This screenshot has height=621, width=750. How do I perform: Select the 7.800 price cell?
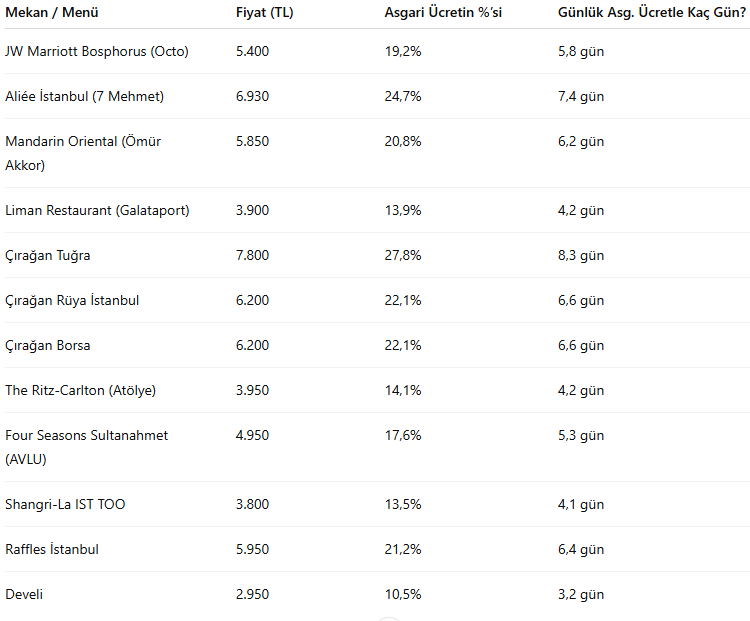tap(252, 255)
